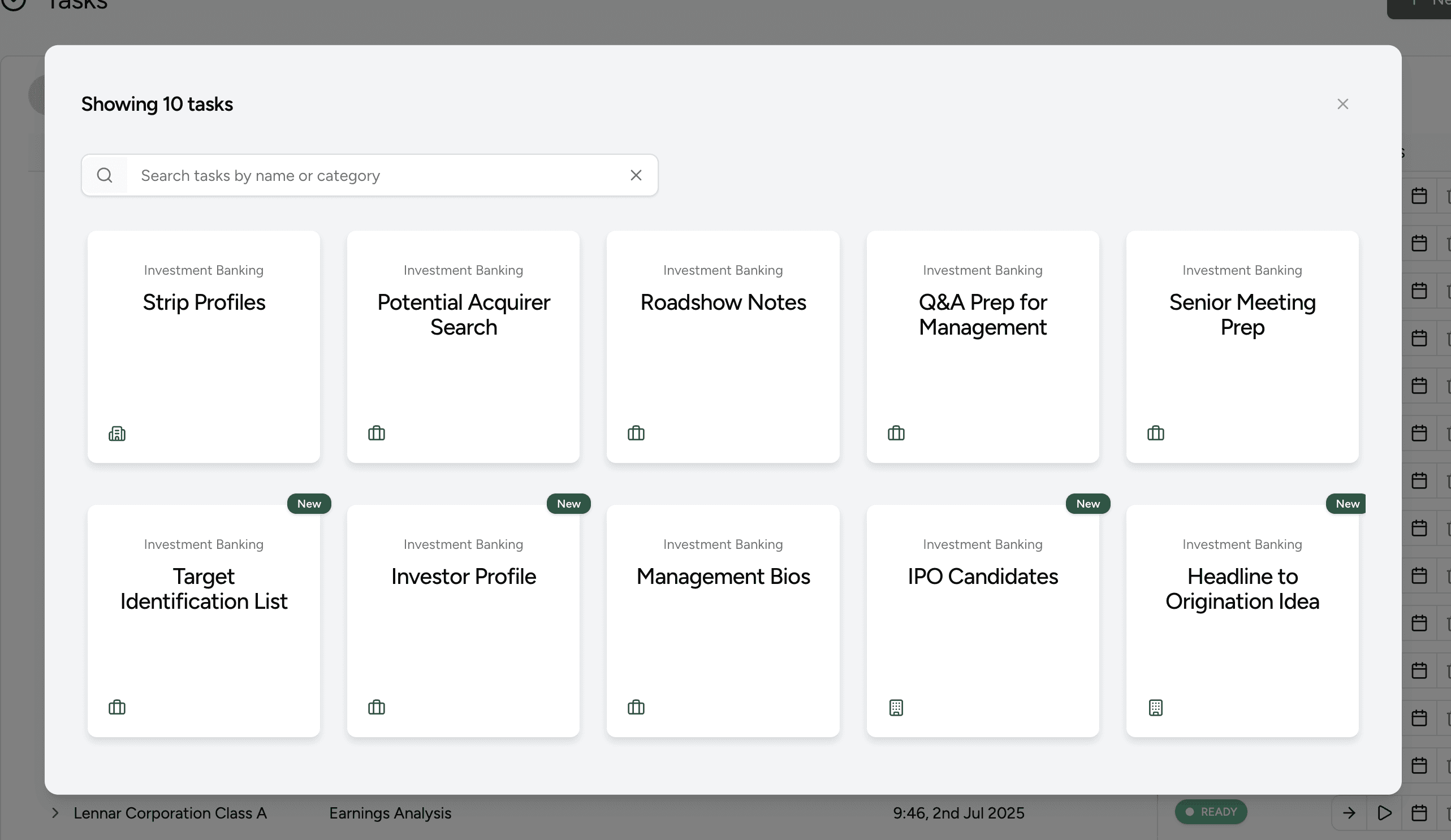Screen dimensions: 1451x840
Task: Select the Potential Acquirer Search task card
Action: click(x=463, y=347)
